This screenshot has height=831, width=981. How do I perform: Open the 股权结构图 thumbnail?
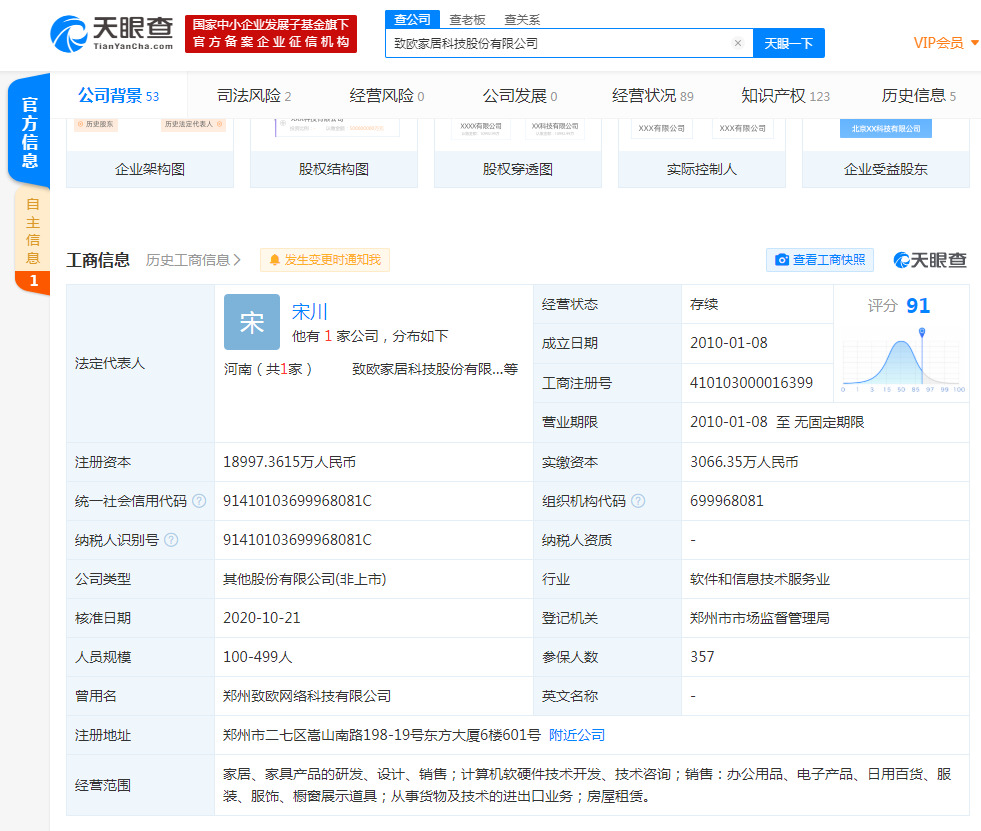pyautogui.click(x=333, y=153)
